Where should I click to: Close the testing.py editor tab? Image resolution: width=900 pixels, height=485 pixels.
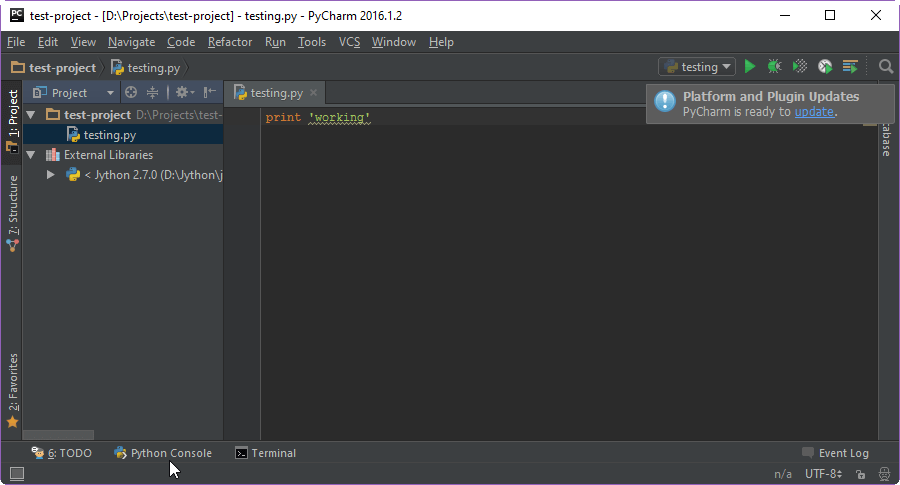(313, 92)
